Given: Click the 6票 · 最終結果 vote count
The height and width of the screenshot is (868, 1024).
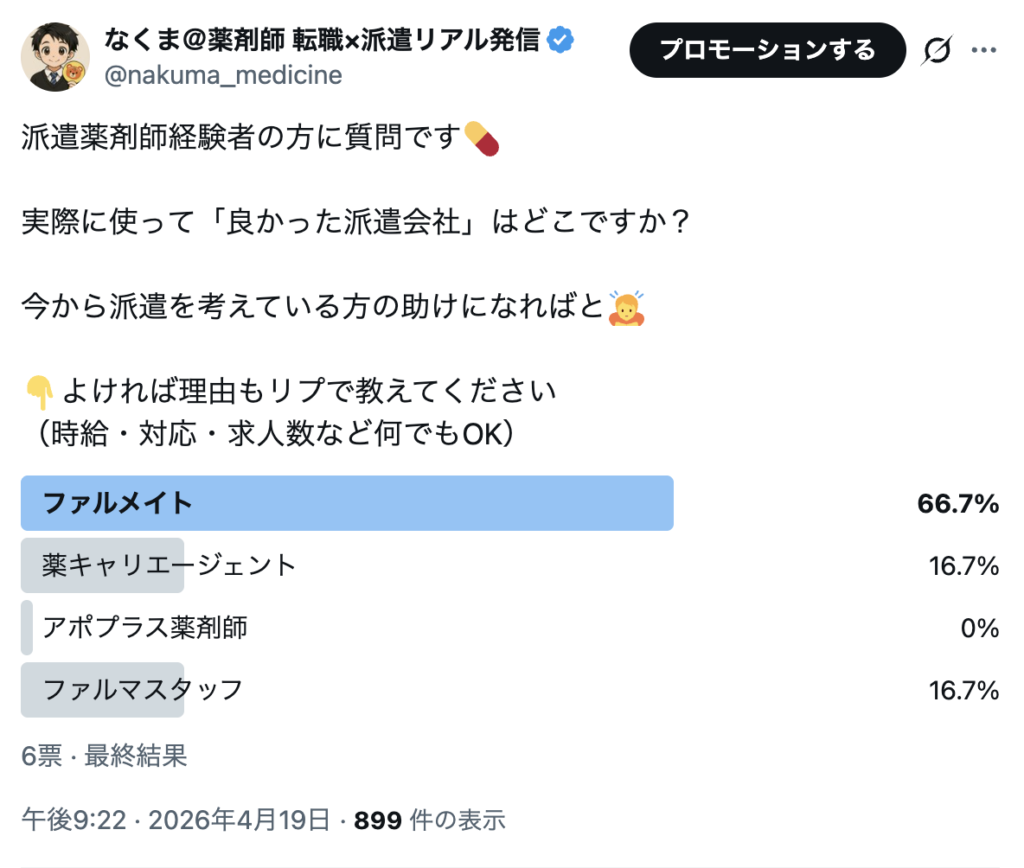Looking at the screenshot, I should [104, 756].
